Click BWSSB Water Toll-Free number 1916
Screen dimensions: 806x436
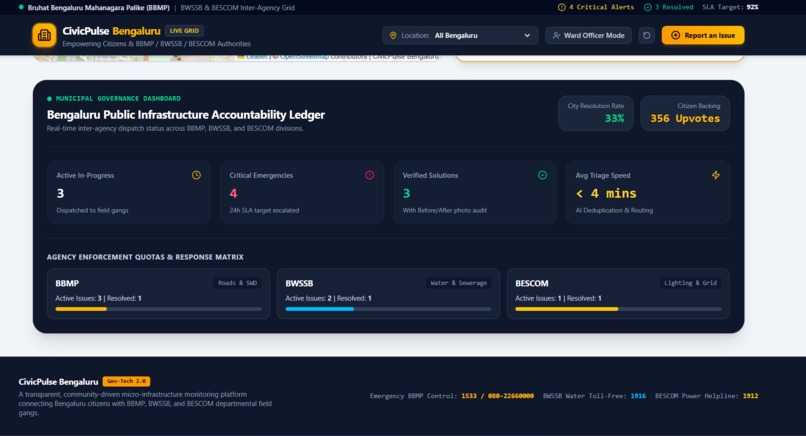tap(638, 396)
